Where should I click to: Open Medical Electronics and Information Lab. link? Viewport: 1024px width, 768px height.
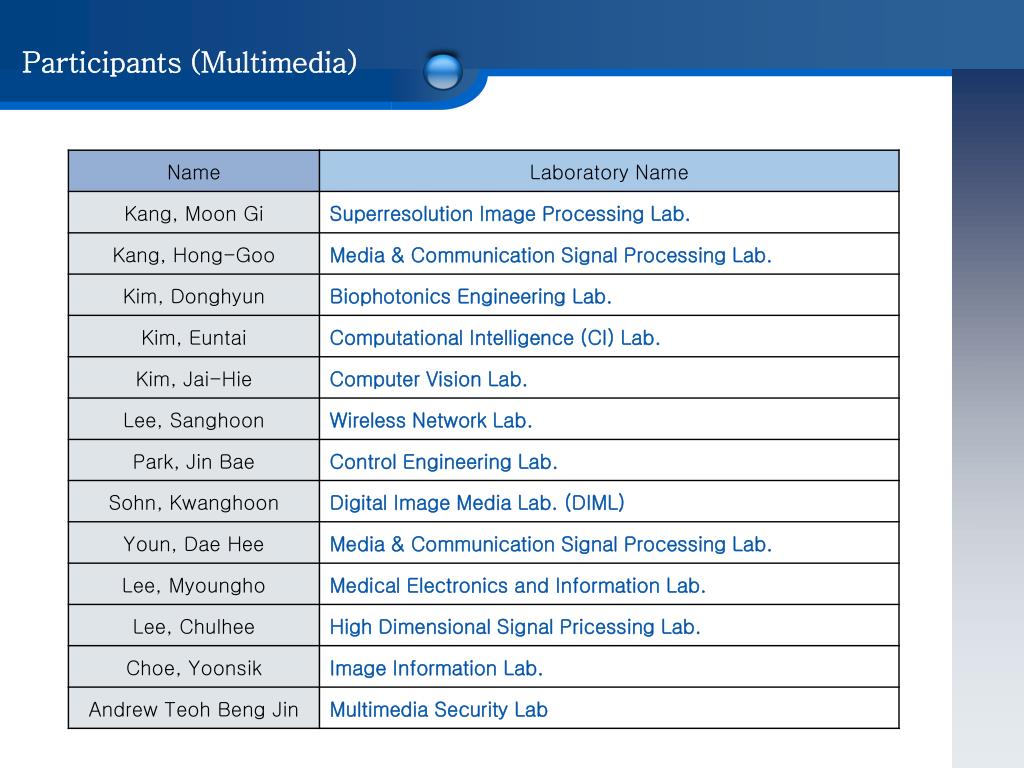517,586
